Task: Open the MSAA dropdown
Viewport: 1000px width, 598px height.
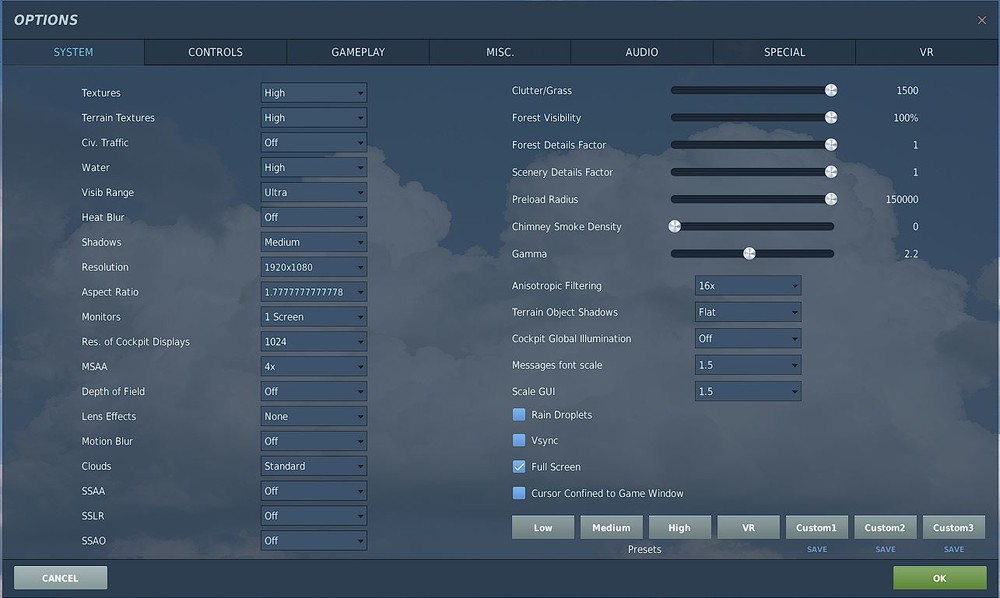Action: (x=313, y=366)
